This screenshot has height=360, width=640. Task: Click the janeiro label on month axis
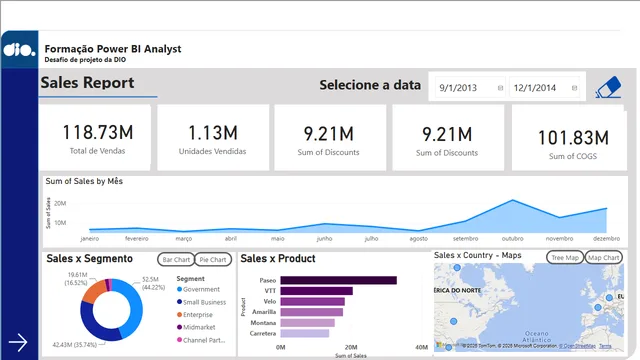click(x=89, y=238)
